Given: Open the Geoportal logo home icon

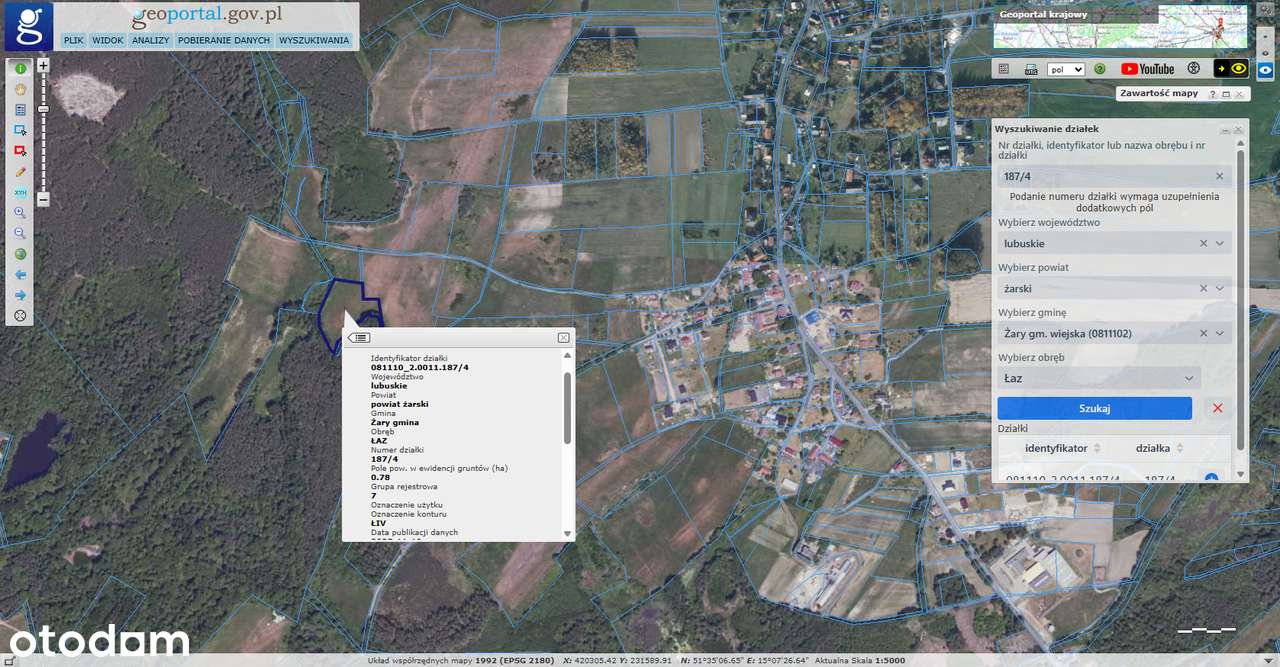Looking at the screenshot, I should coord(29,26).
